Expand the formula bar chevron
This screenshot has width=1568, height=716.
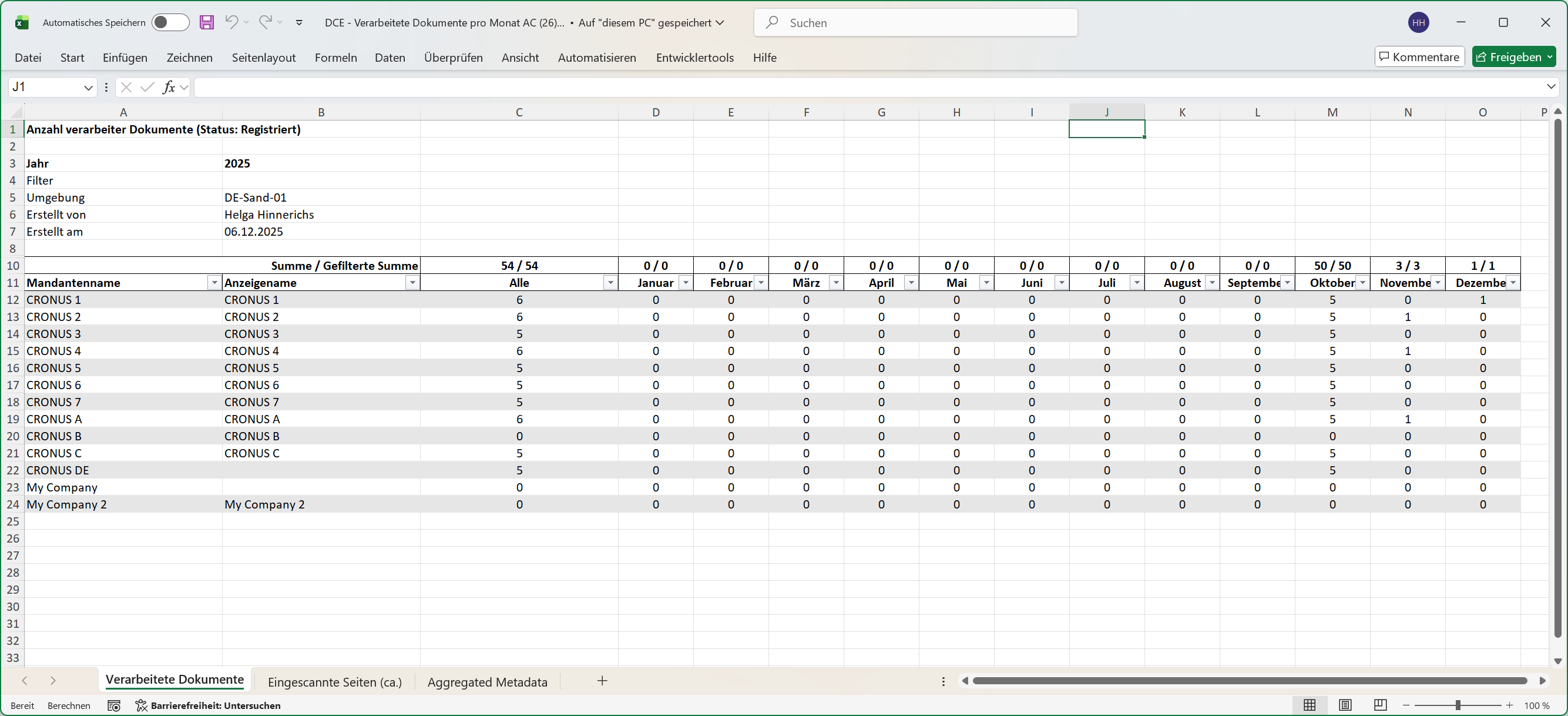pos(1551,87)
